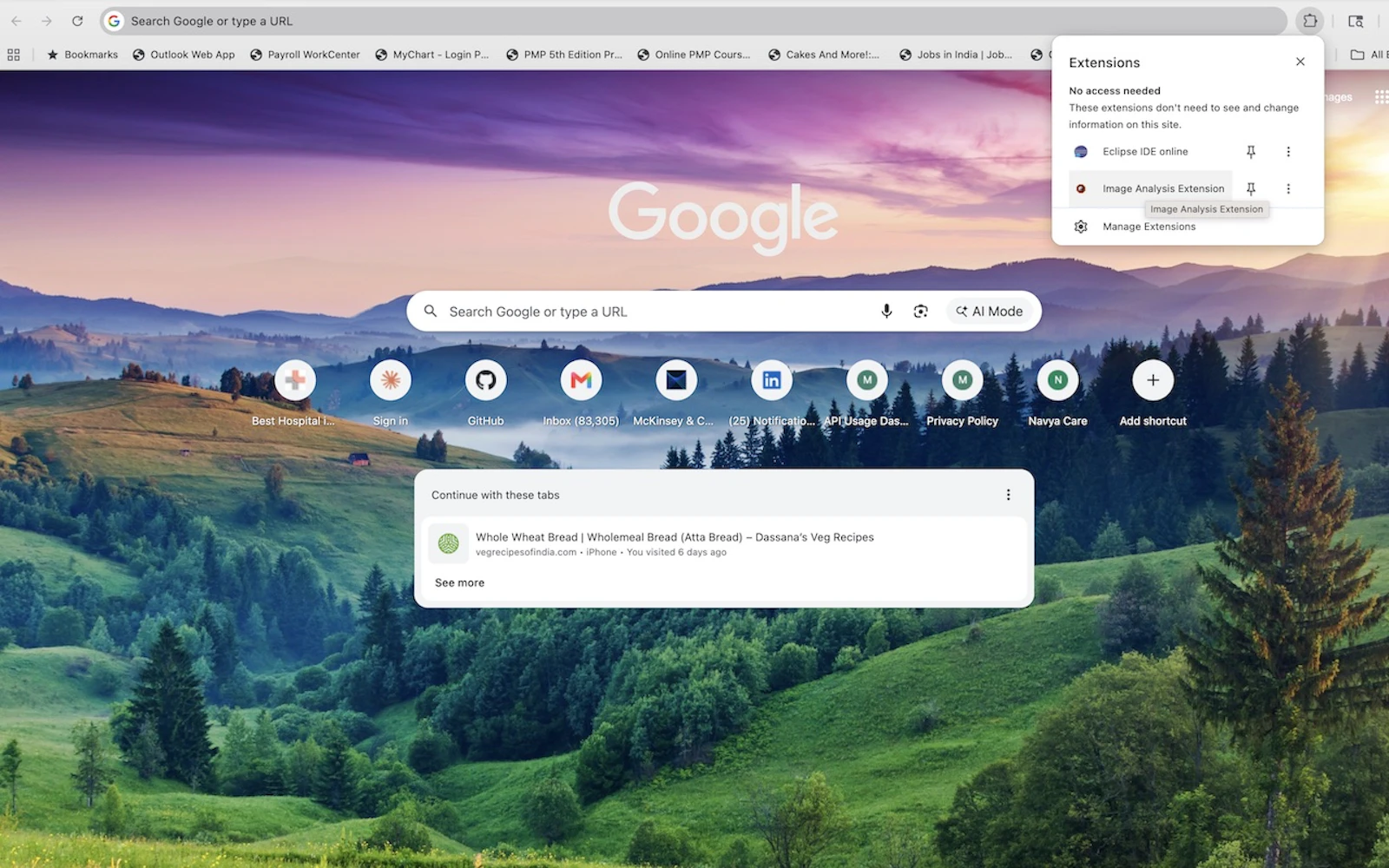The height and width of the screenshot is (868, 1389).
Task: Select Image Analysis Extension in list
Action: 1150,188
